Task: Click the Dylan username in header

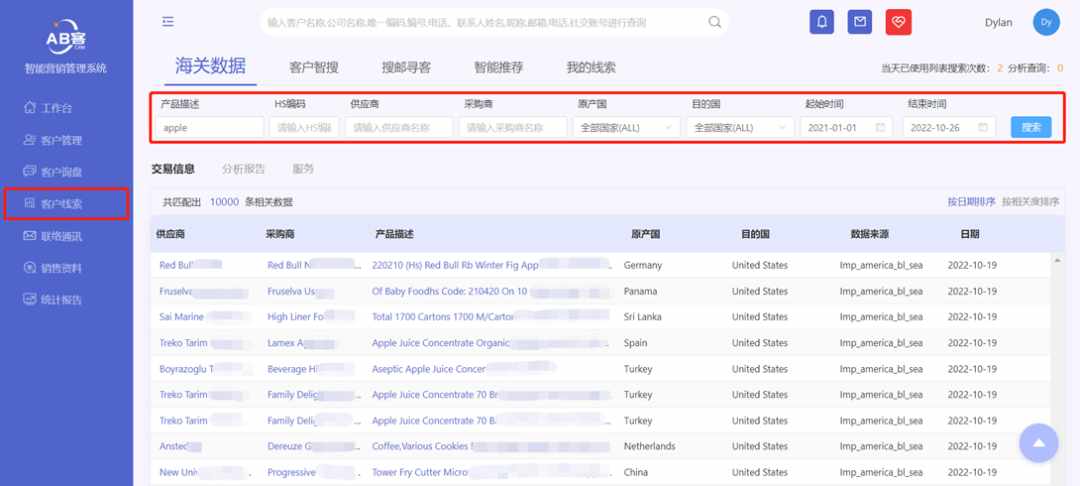Action: [999, 22]
